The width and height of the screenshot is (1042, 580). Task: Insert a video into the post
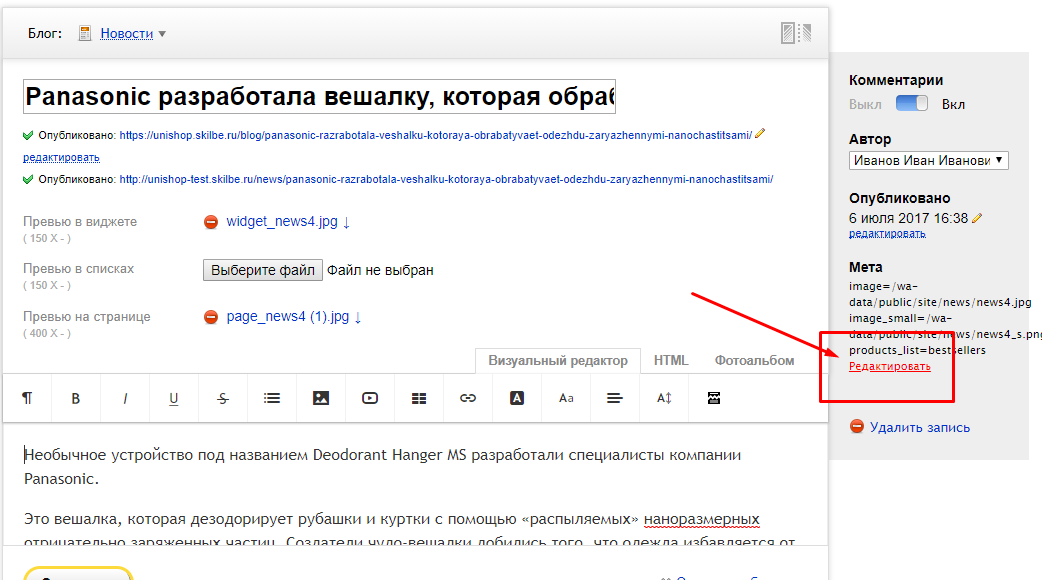click(370, 398)
